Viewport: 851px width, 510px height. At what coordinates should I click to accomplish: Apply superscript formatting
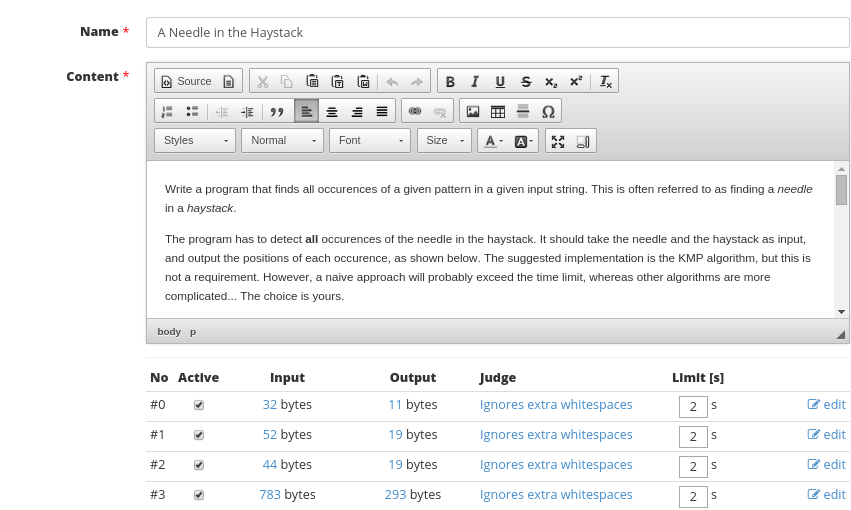pyautogui.click(x=576, y=81)
